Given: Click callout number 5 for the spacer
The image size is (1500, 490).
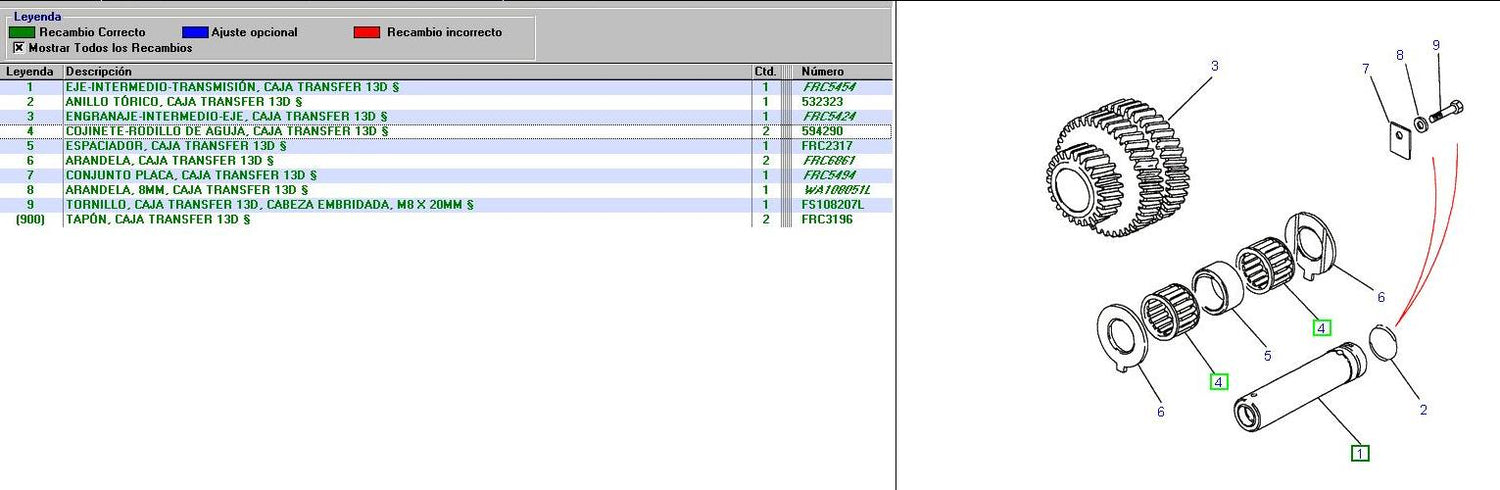Looking at the screenshot, I should pyautogui.click(x=1266, y=355).
